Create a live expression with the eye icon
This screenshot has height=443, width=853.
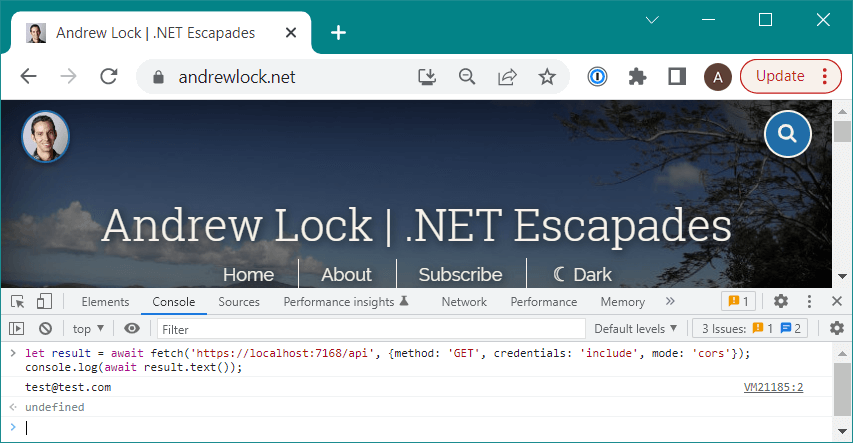coord(132,328)
